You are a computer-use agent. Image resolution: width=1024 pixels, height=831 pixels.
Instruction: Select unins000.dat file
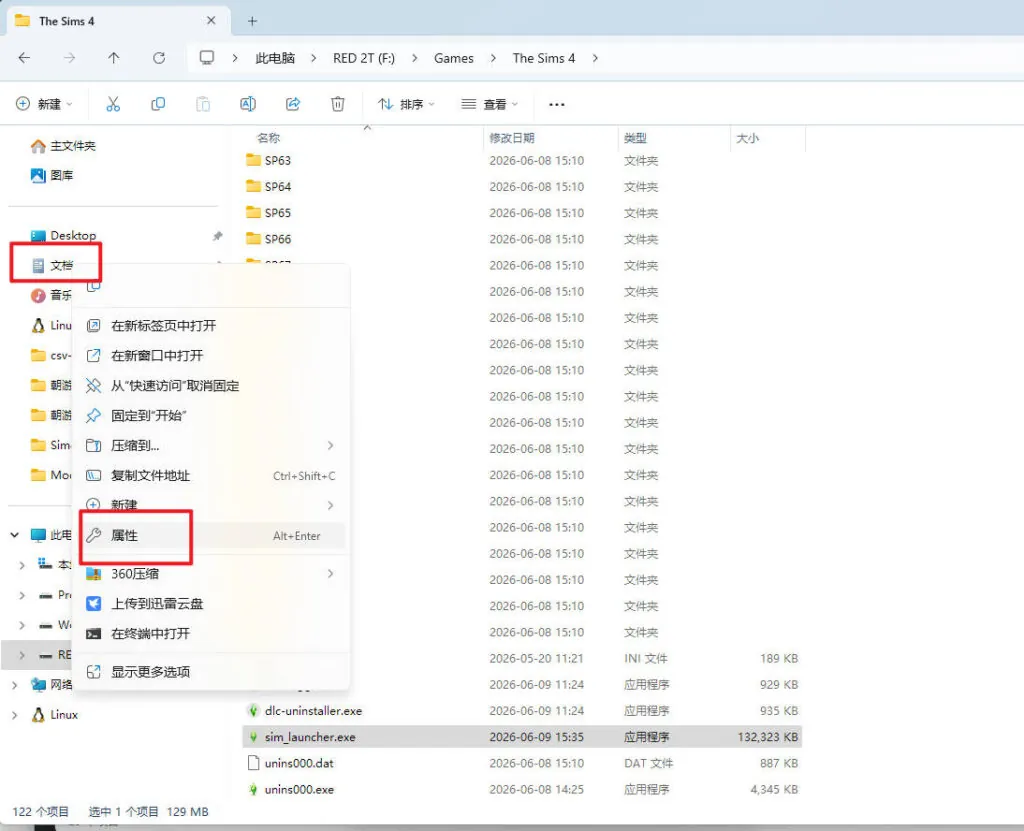(x=290, y=763)
